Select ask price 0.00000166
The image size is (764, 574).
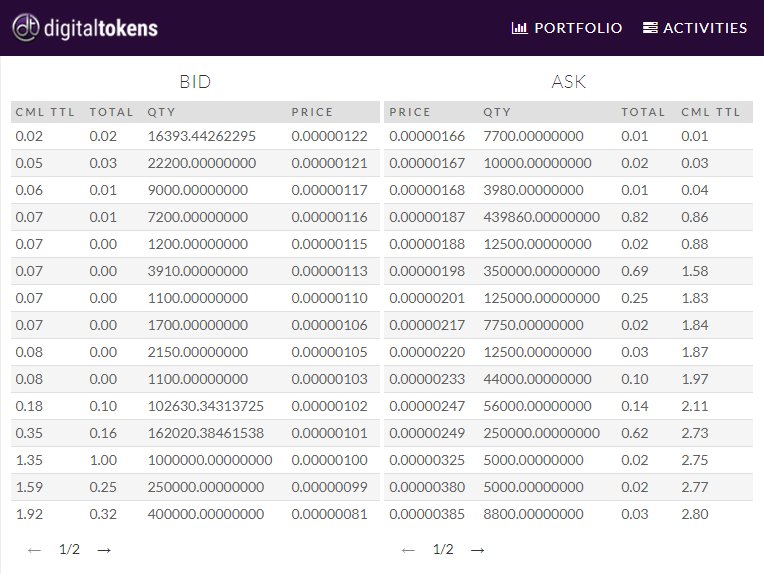(427, 136)
